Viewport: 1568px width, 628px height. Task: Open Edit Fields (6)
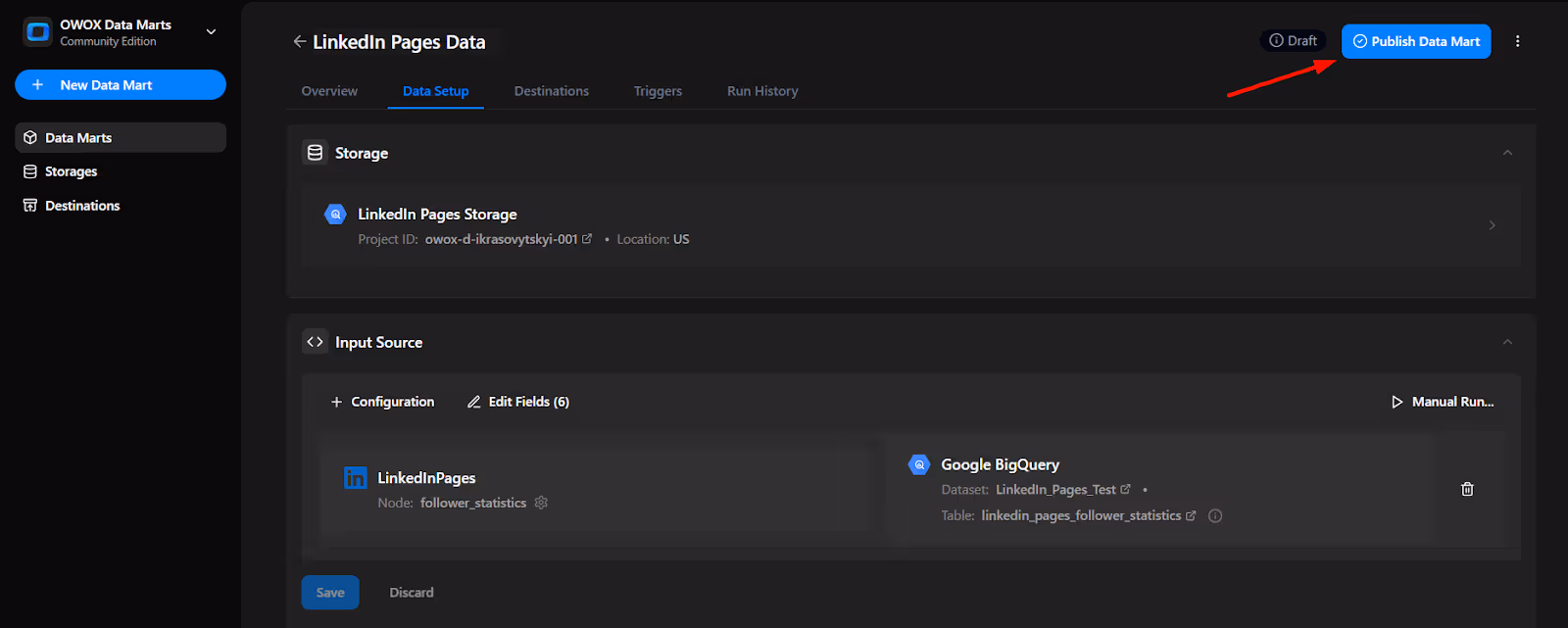(518, 402)
